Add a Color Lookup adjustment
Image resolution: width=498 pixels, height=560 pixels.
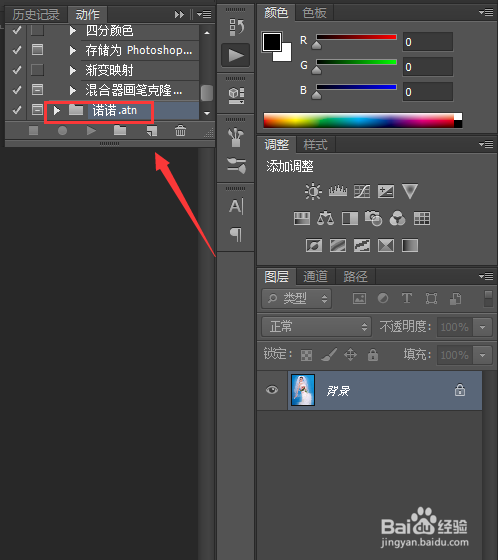coord(422,218)
